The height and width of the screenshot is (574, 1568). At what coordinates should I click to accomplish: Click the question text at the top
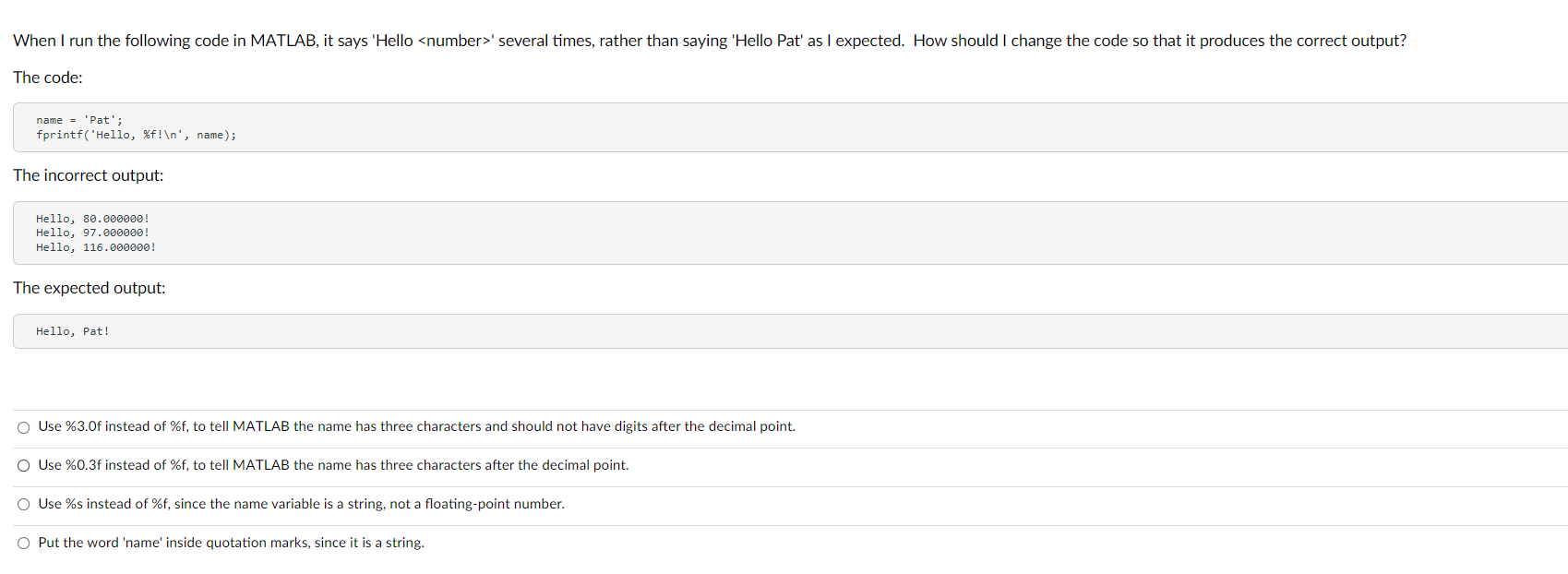click(709, 40)
